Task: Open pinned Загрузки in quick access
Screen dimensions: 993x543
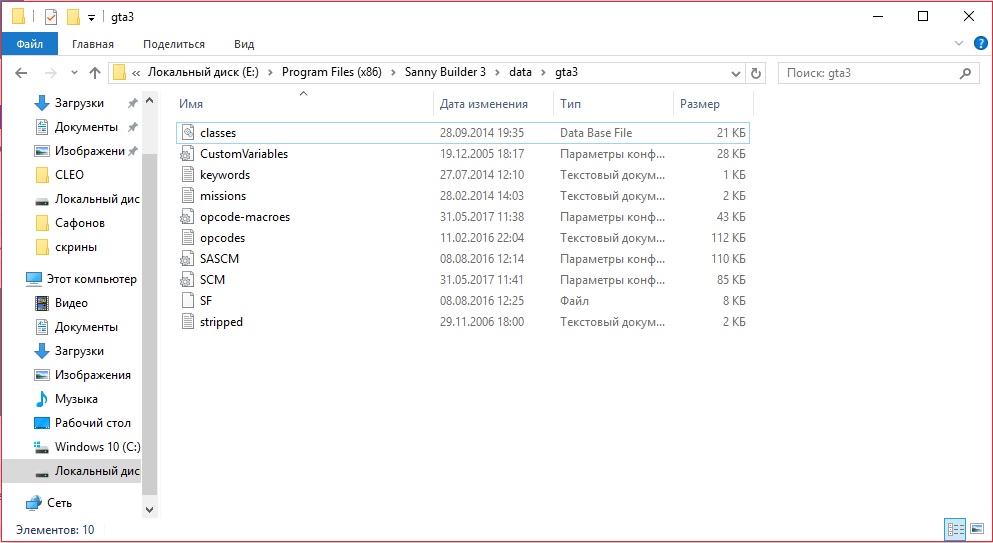Action: click(x=79, y=103)
